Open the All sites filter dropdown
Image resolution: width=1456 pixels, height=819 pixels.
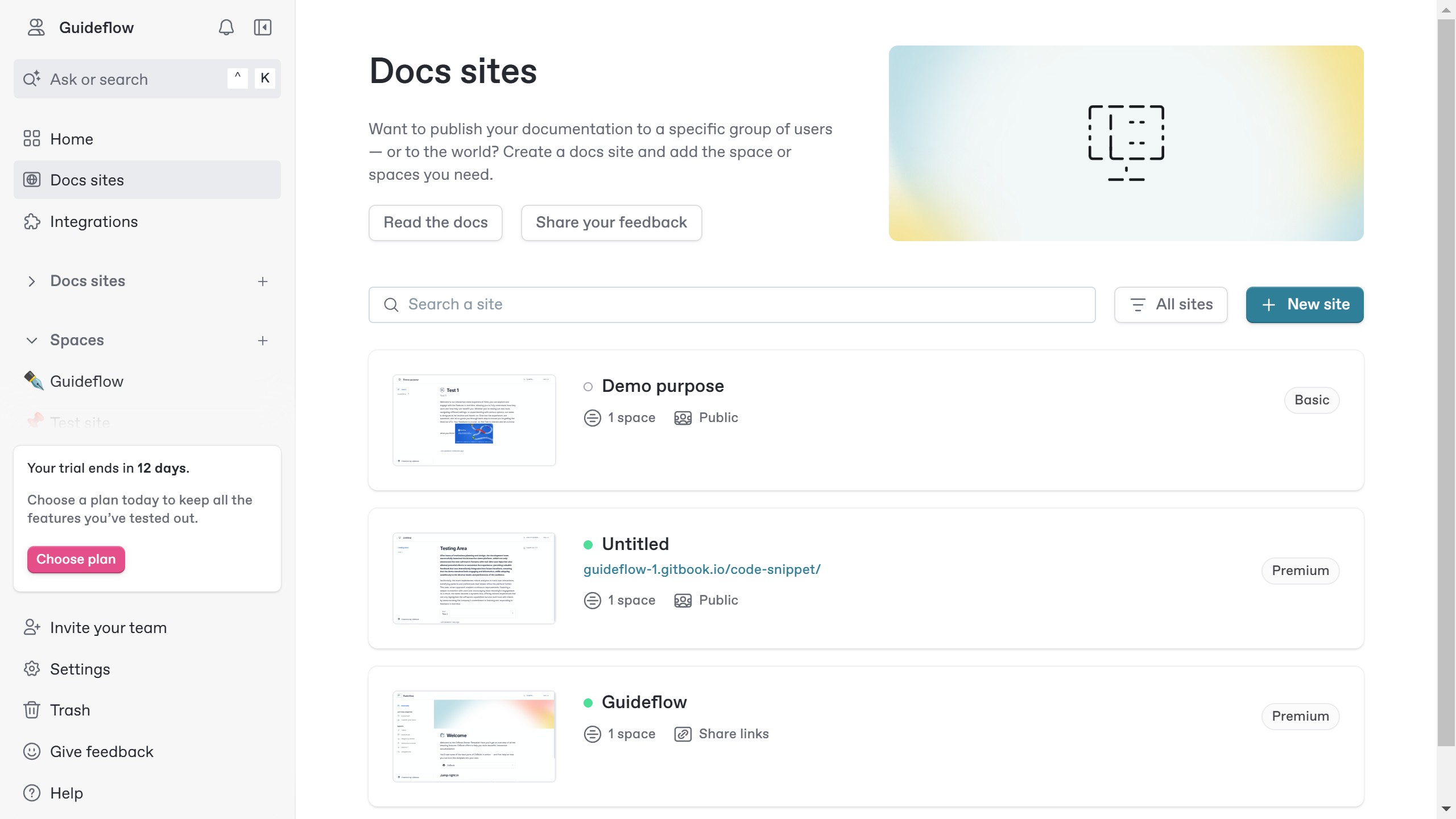coord(1171,304)
